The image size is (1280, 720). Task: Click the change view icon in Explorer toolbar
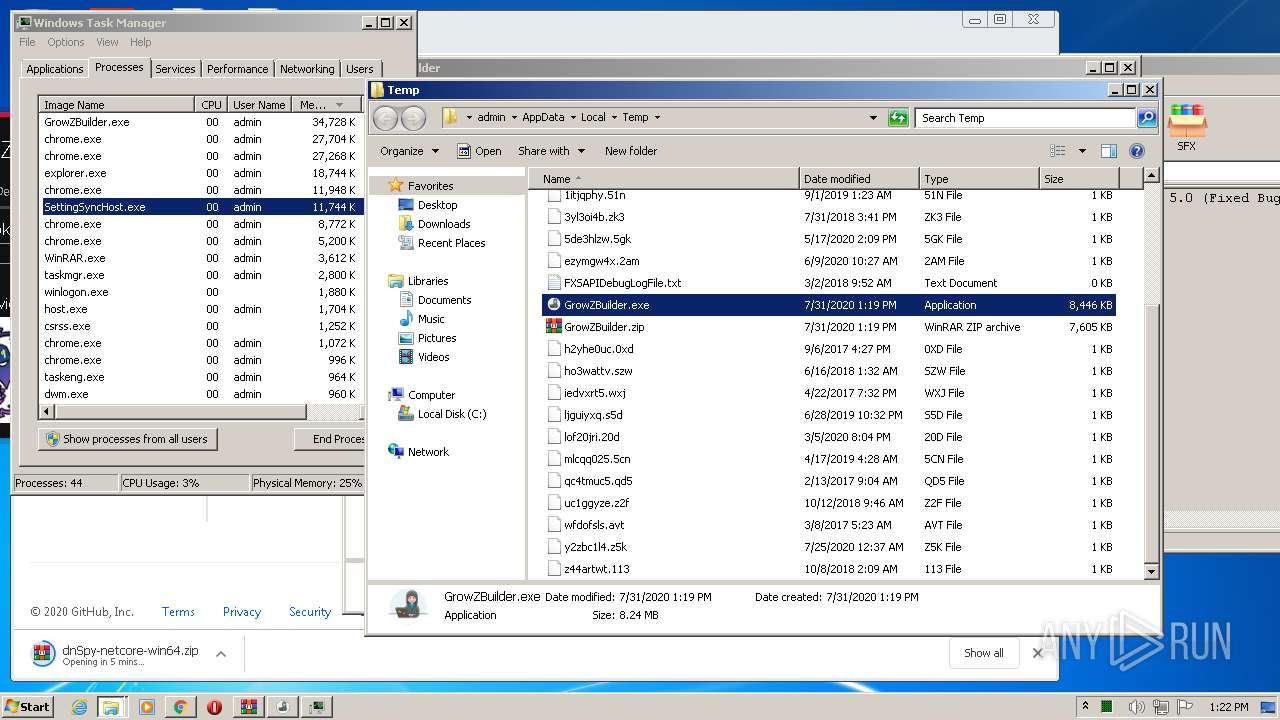pyautogui.click(x=1058, y=151)
